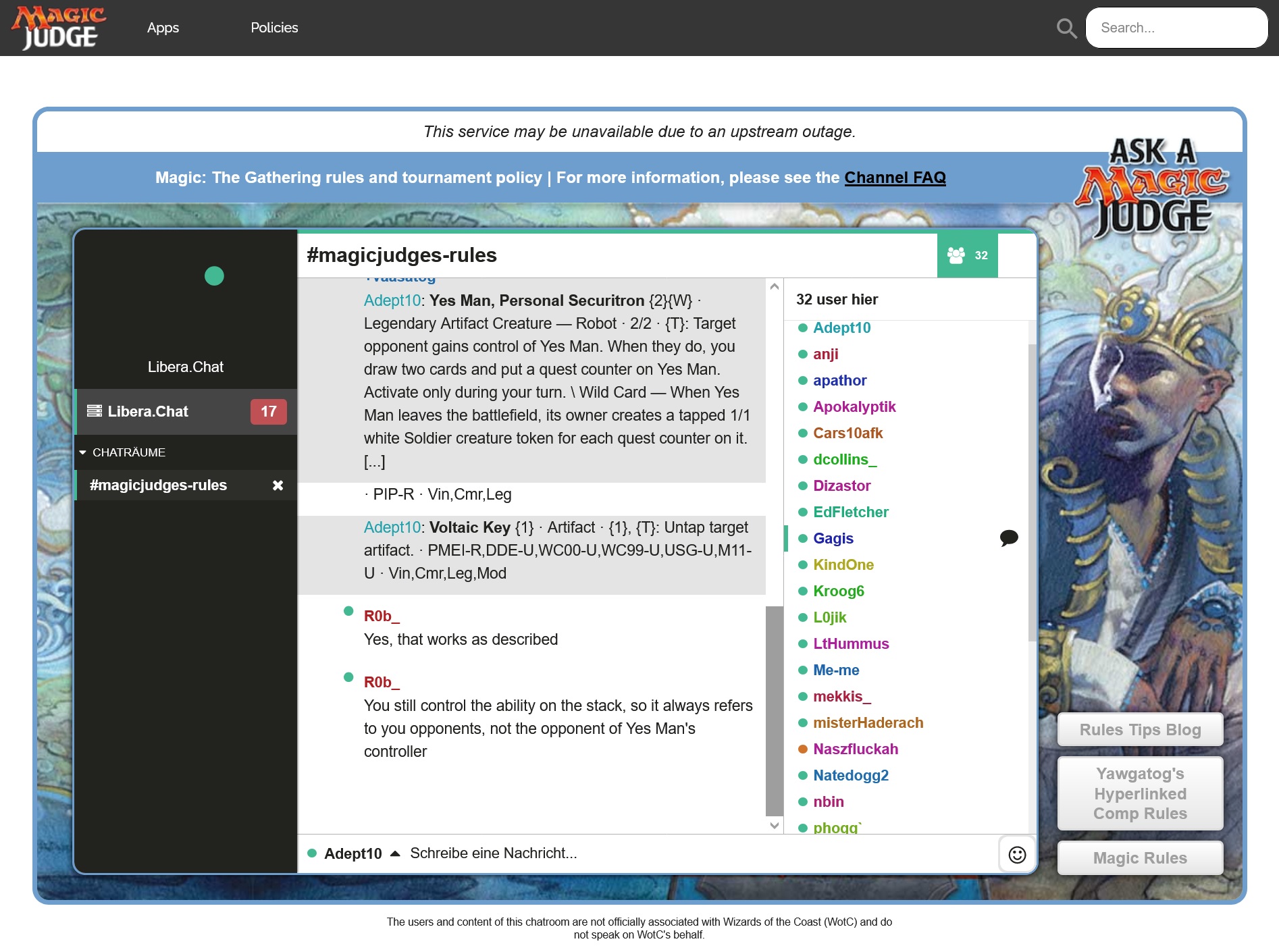Select user EdFletcher in user list

pyautogui.click(x=851, y=512)
